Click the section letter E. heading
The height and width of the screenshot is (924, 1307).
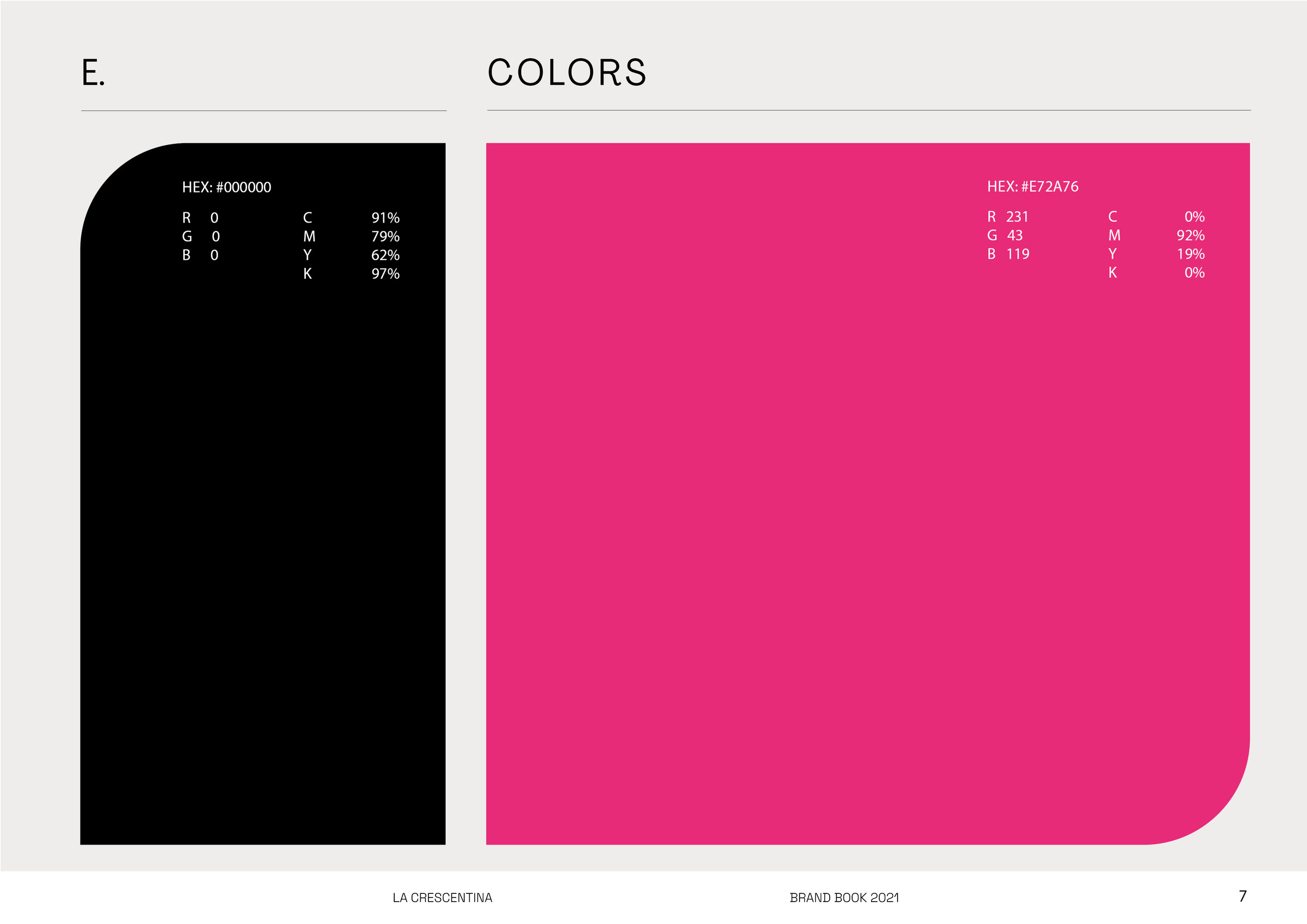93,74
